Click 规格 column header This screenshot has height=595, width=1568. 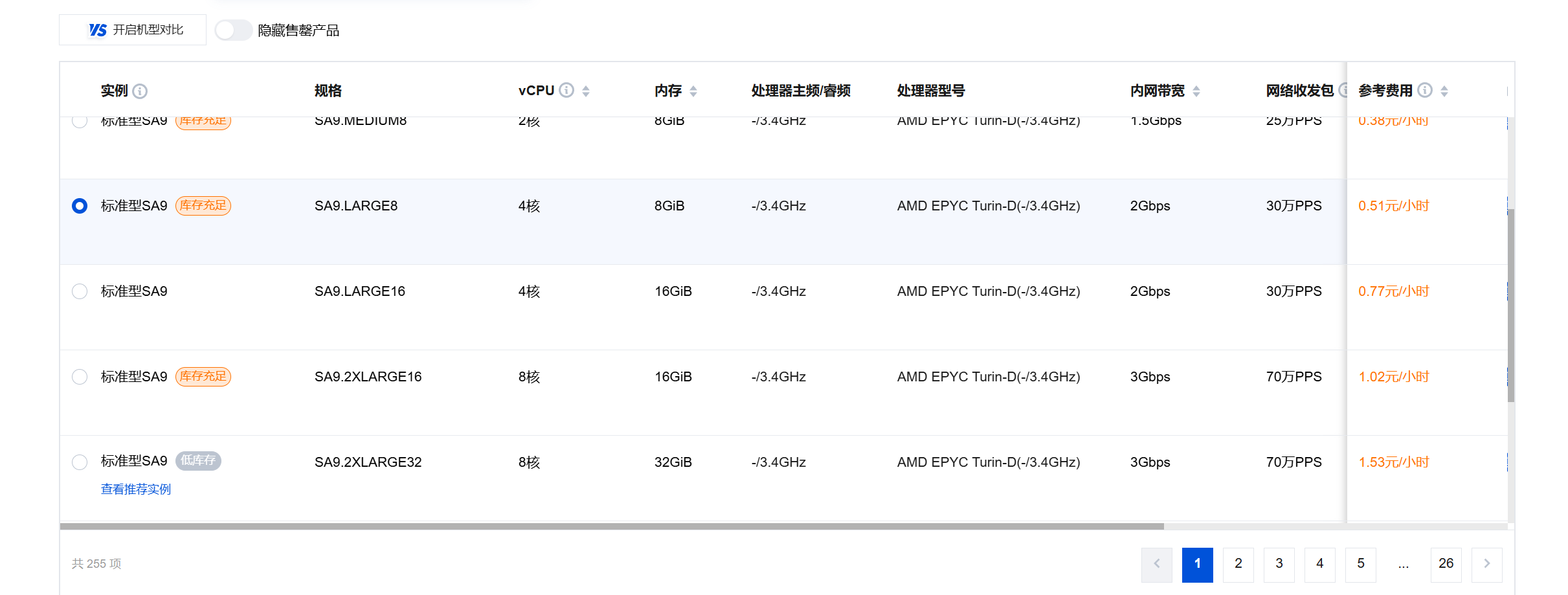(328, 91)
